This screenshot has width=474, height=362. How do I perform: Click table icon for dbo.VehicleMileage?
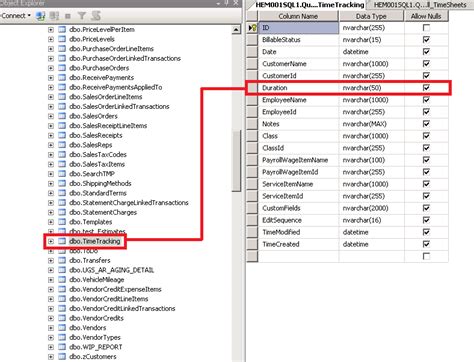click(62, 279)
